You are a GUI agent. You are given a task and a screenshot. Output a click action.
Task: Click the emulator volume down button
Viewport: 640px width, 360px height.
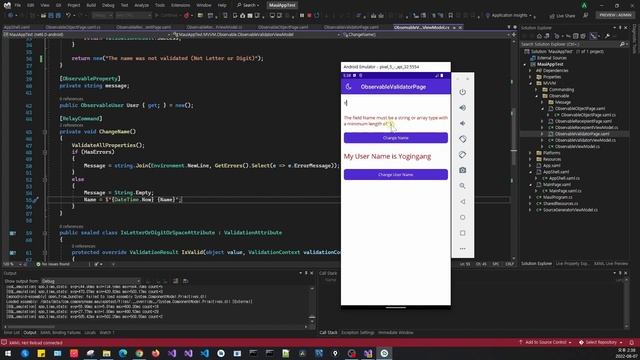[462, 123]
